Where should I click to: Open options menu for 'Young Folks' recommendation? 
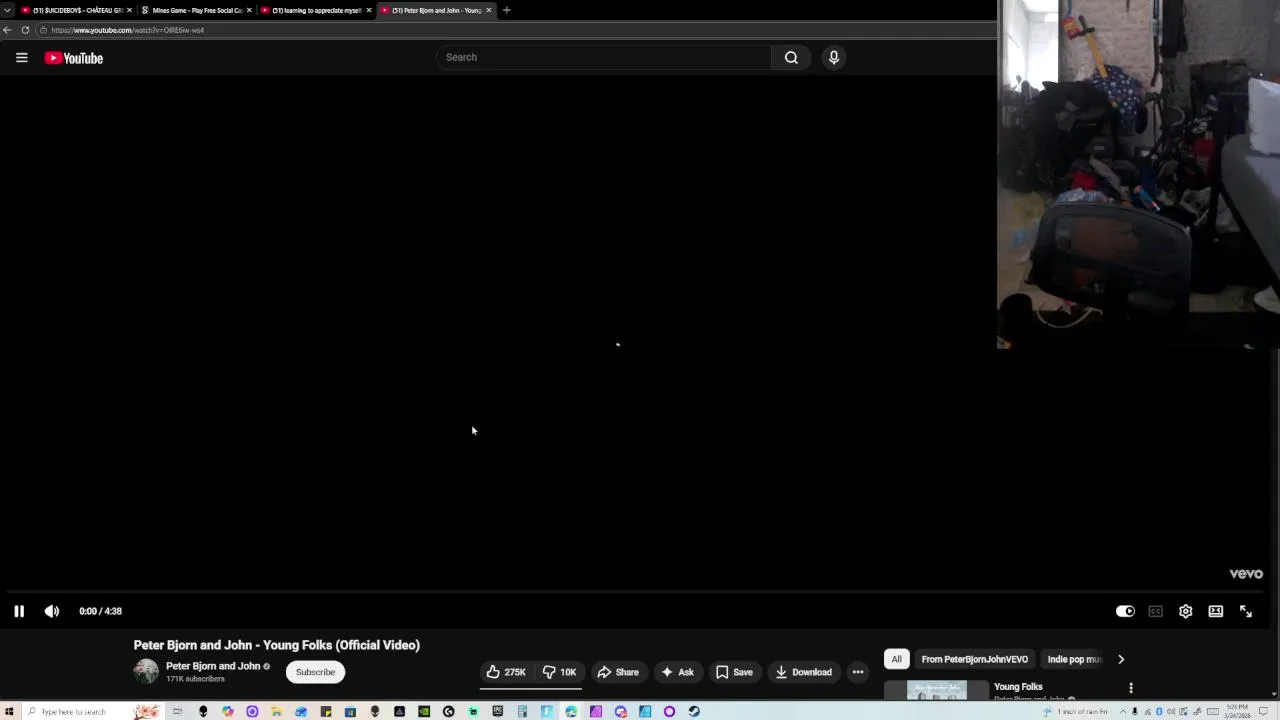(x=1131, y=688)
